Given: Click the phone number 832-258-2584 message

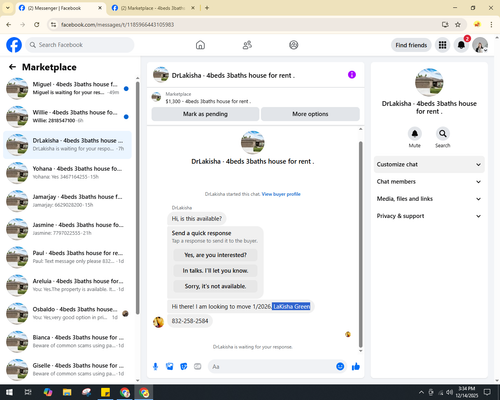Looking at the screenshot, I should click(x=190, y=321).
